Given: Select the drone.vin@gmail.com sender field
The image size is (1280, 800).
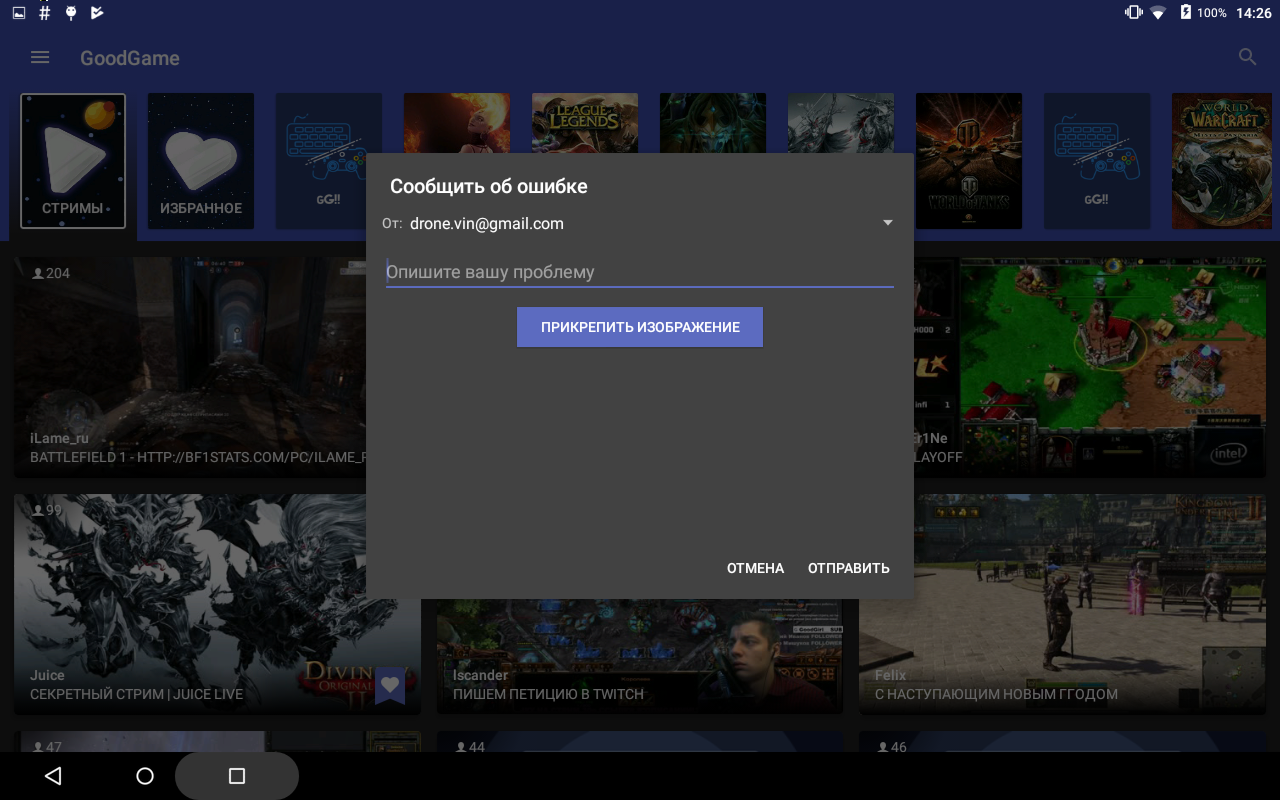Looking at the screenshot, I should click(x=640, y=224).
